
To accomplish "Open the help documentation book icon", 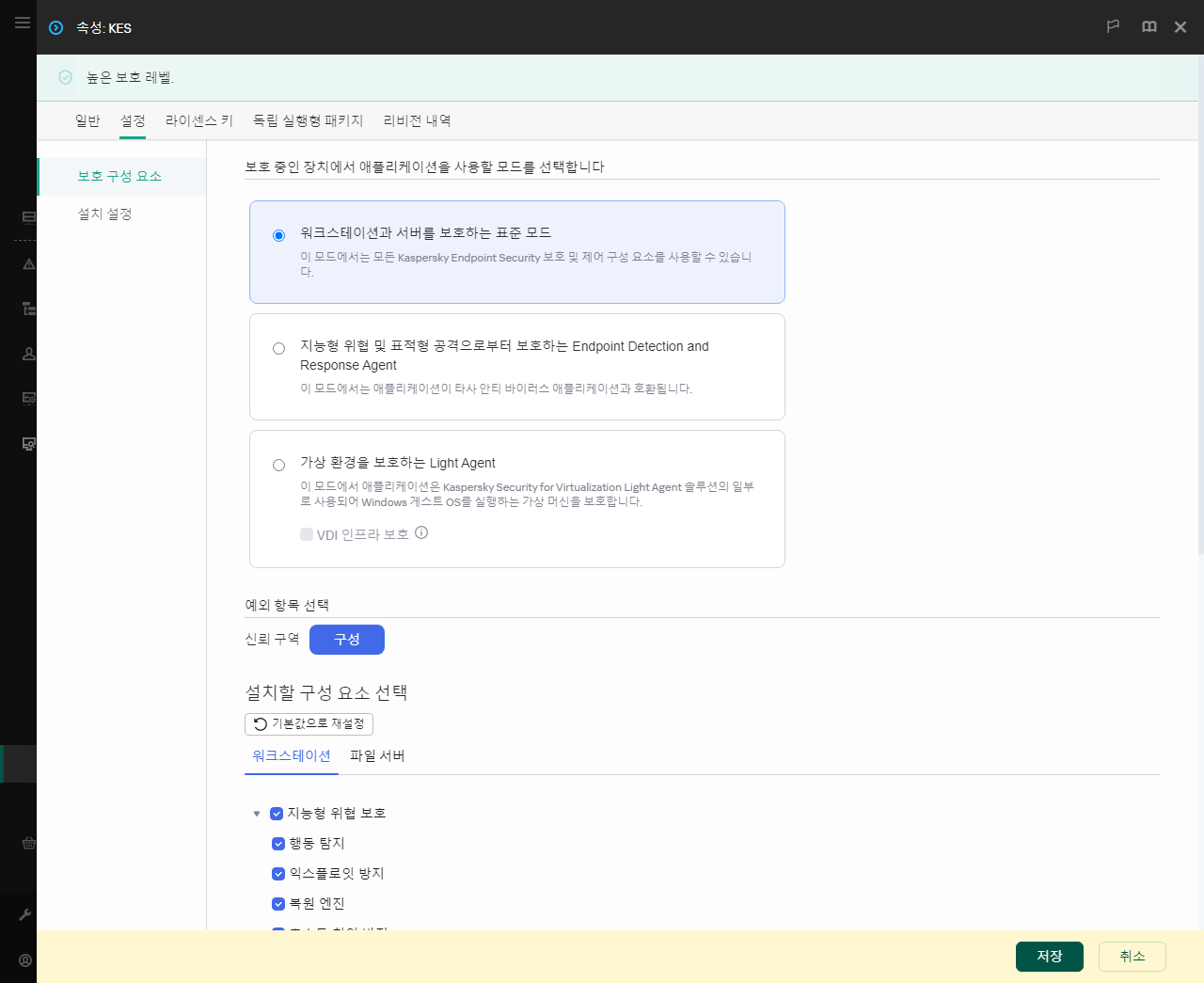I will coord(1149,27).
